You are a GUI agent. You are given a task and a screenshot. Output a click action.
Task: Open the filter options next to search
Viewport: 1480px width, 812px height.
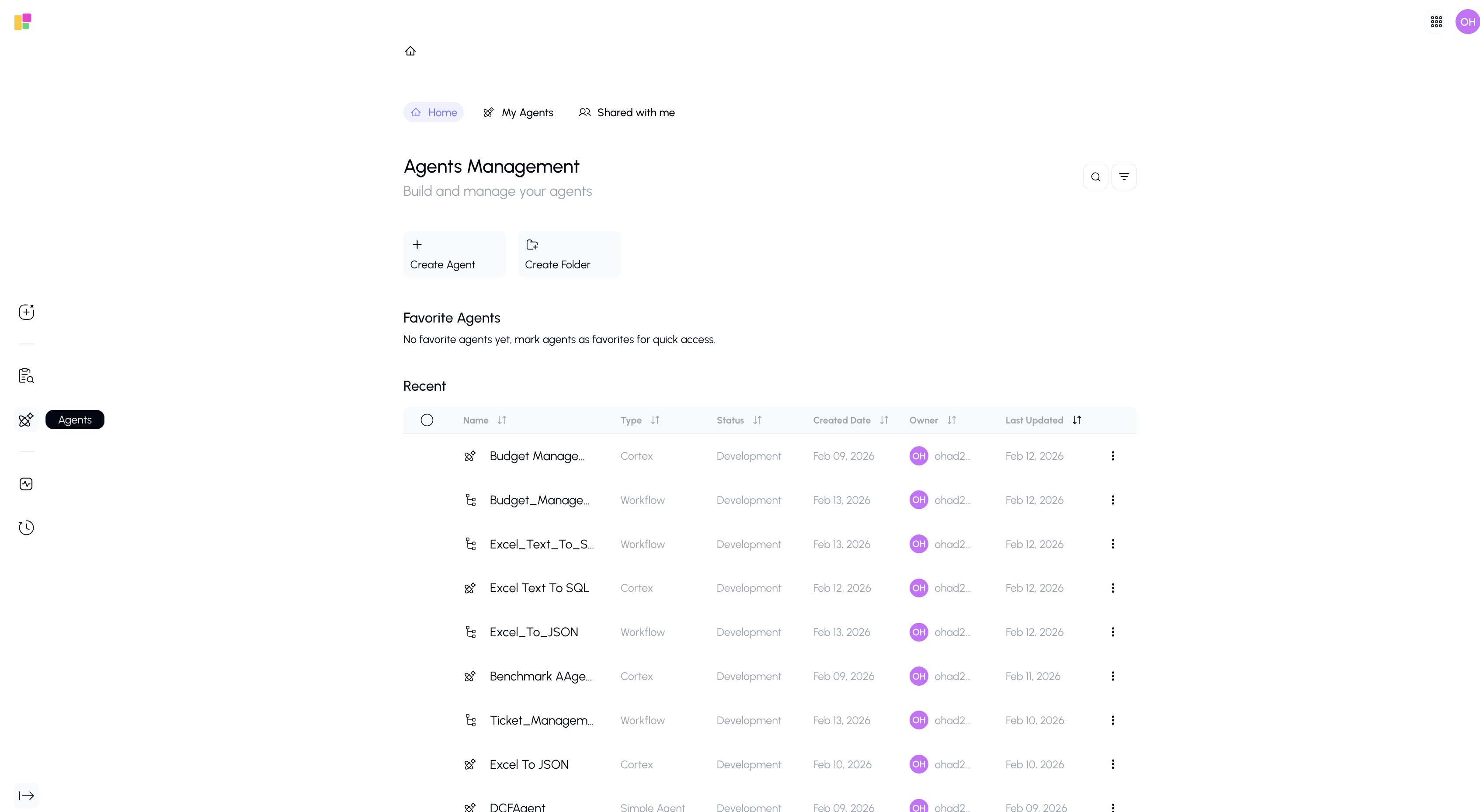click(1124, 176)
